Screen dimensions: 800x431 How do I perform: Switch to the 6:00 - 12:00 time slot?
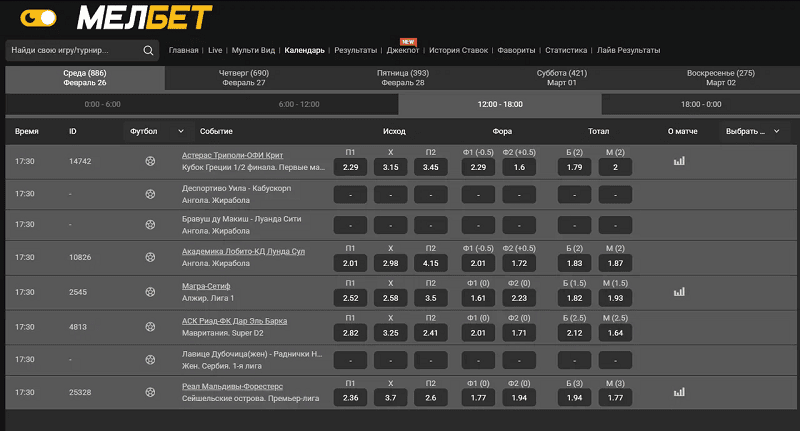pyautogui.click(x=299, y=104)
